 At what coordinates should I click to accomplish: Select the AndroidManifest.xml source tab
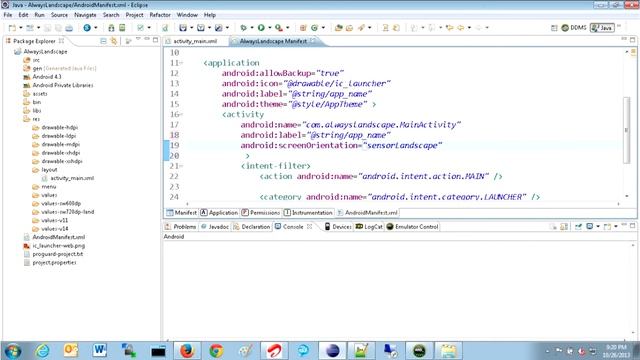click(x=367, y=213)
